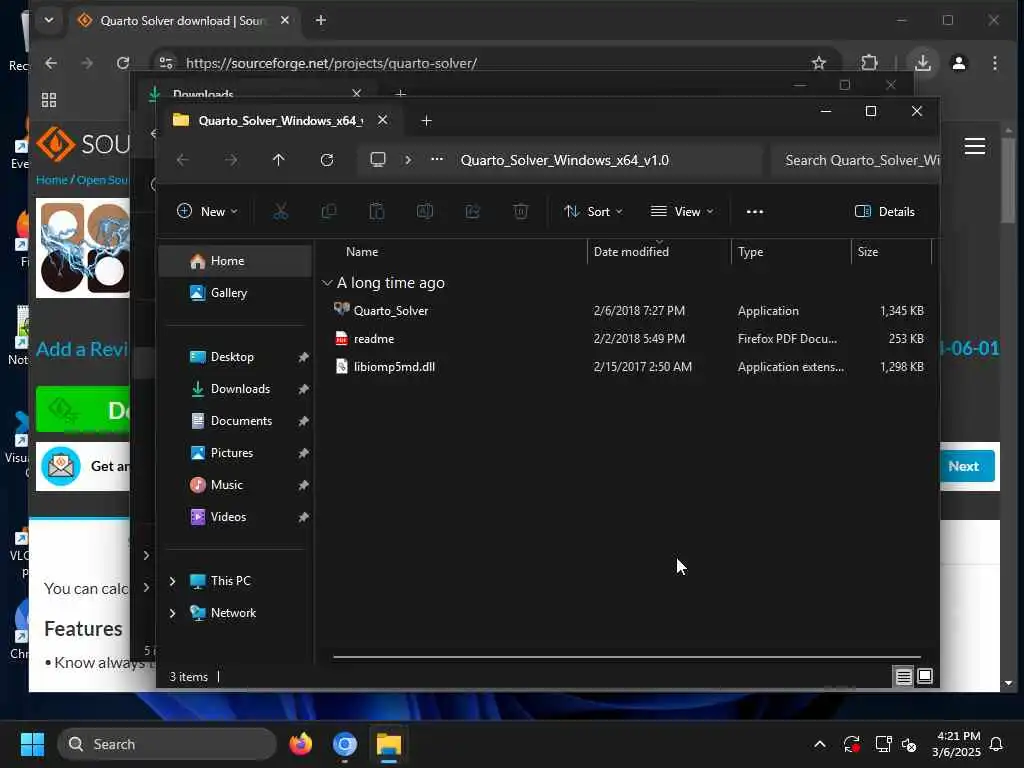
Task: Click the breadcrumb chevron after PC icon
Action: pyautogui.click(x=408, y=160)
